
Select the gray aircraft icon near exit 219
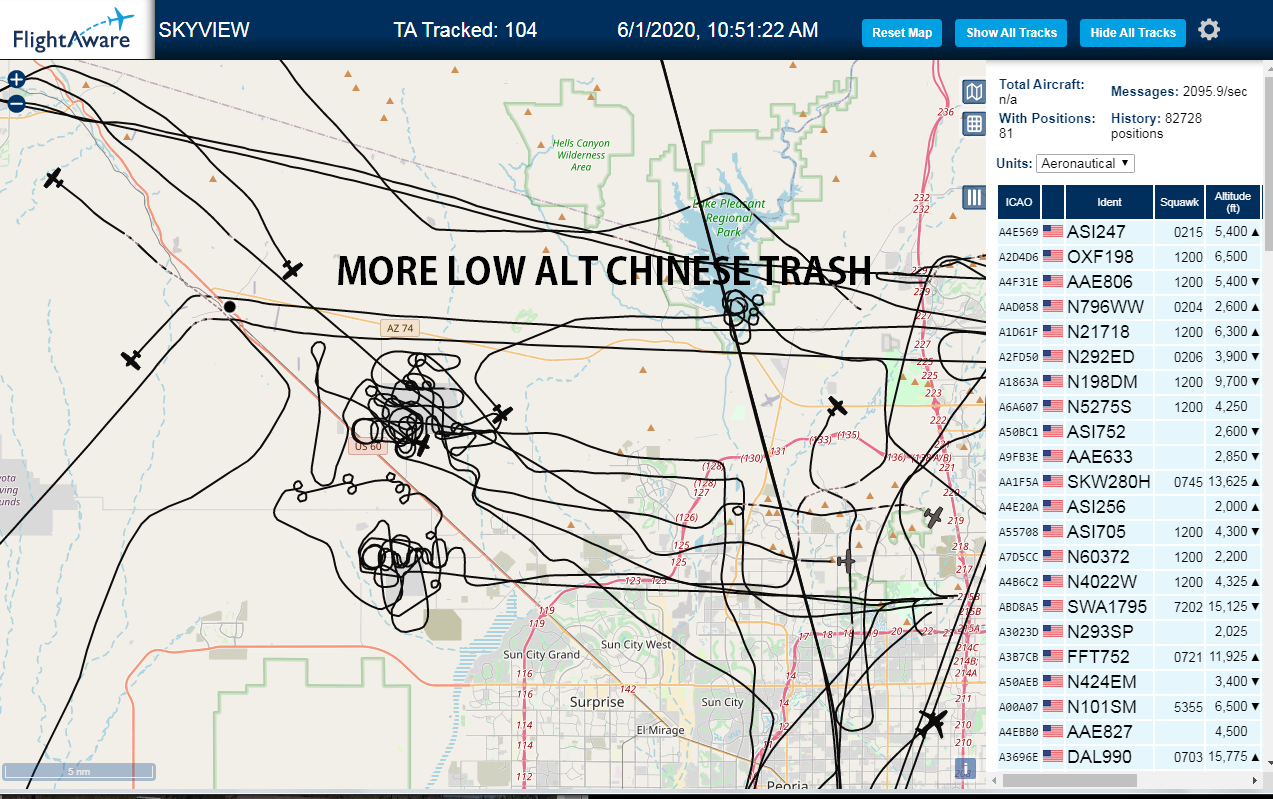[933, 517]
